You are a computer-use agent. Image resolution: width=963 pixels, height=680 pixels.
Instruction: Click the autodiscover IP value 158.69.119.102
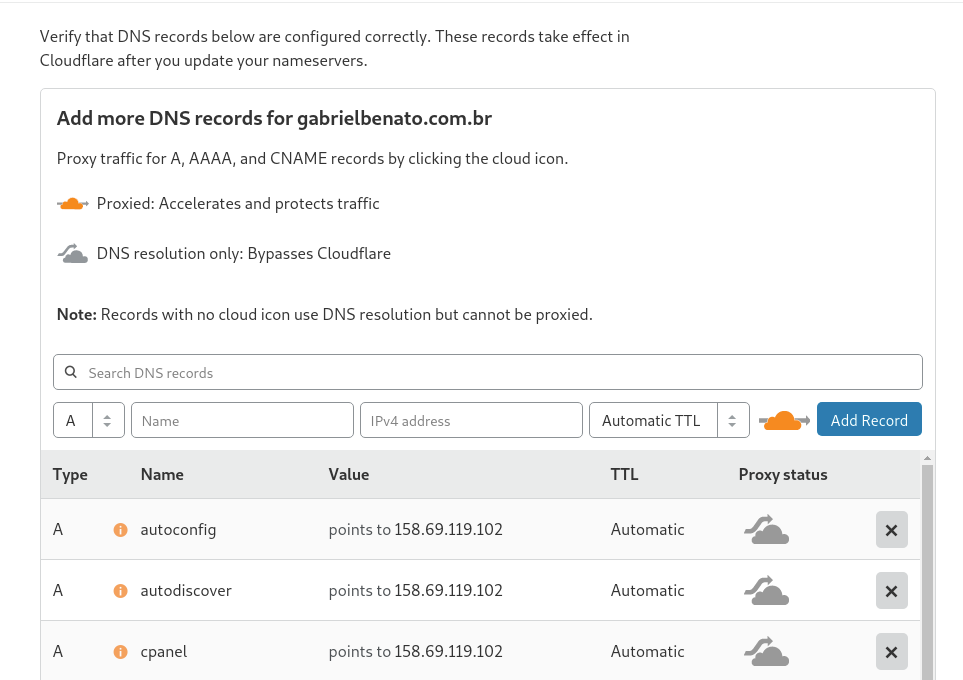pyautogui.click(x=448, y=590)
